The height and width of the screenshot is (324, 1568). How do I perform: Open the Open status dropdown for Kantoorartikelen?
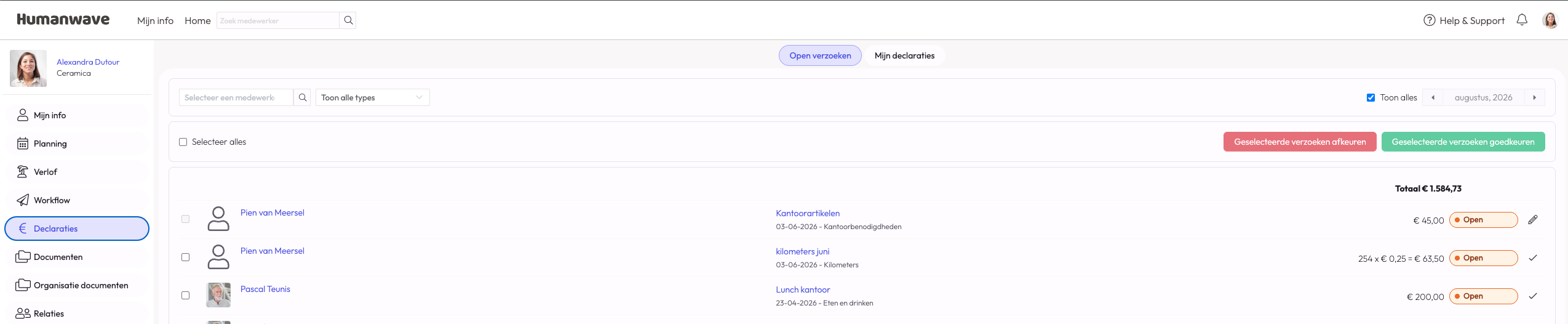click(1483, 220)
